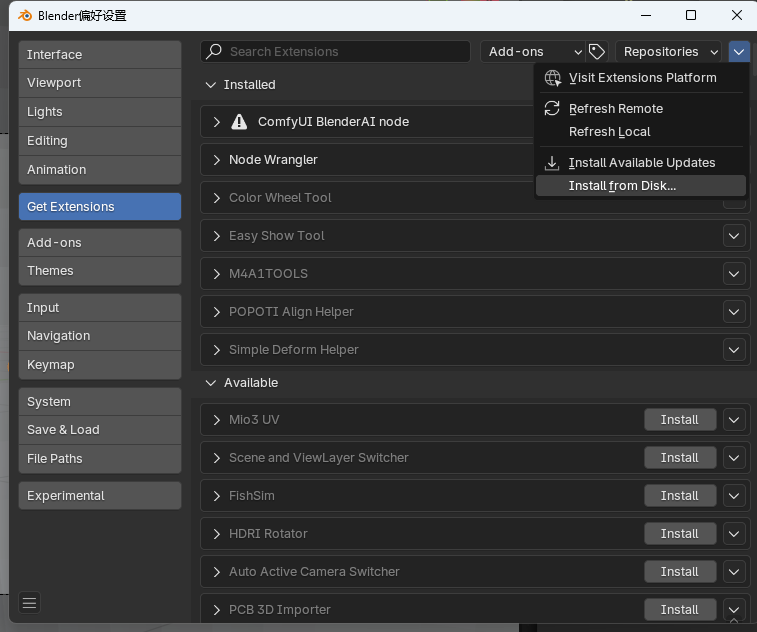Open the Repositories dropdown
Screen dimensions: 757x632
[669, 52]
